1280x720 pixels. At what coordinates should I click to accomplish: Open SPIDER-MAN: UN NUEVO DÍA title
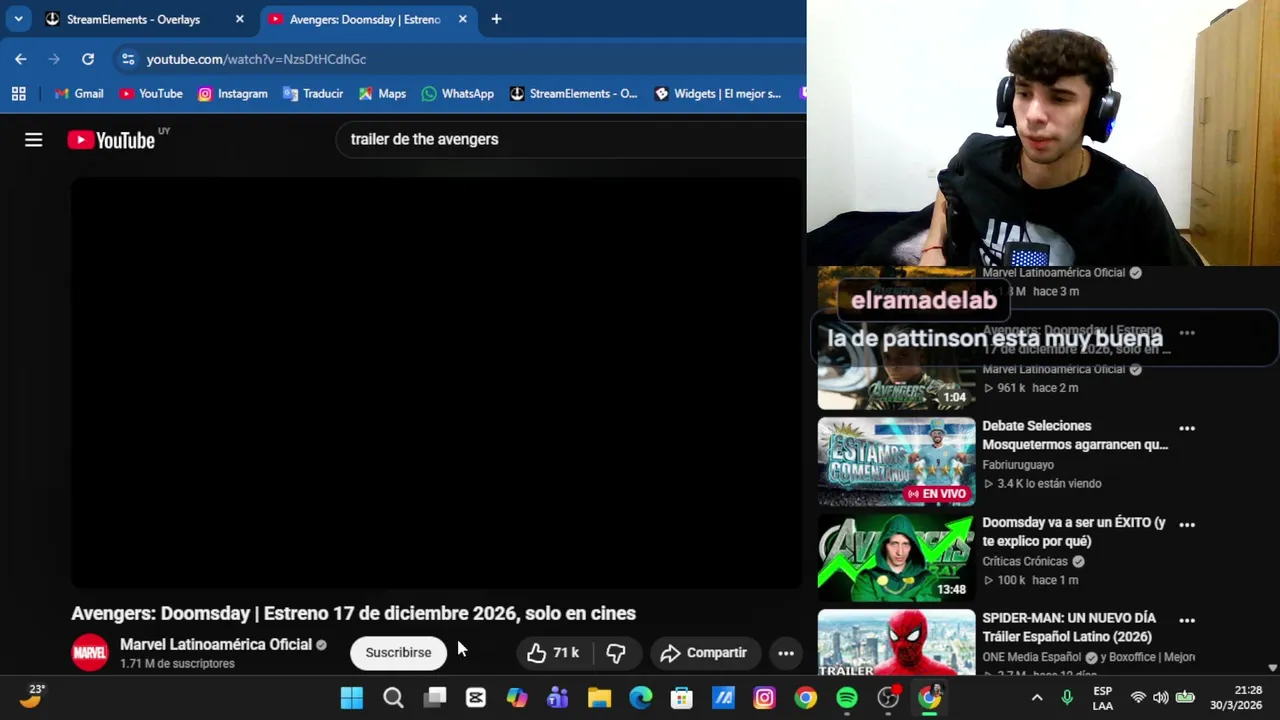1069,627
